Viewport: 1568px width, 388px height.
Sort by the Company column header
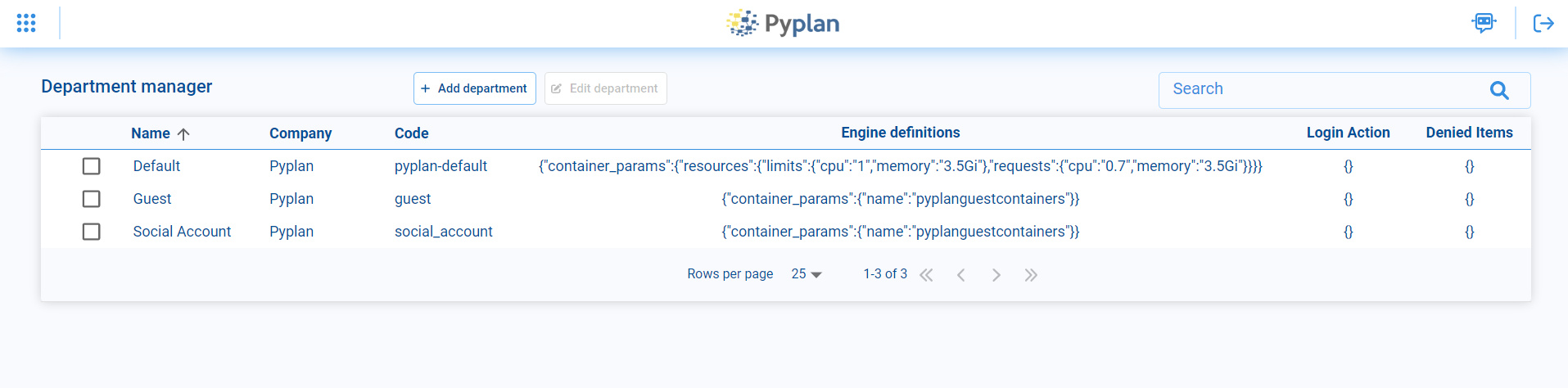coord(300,133)
